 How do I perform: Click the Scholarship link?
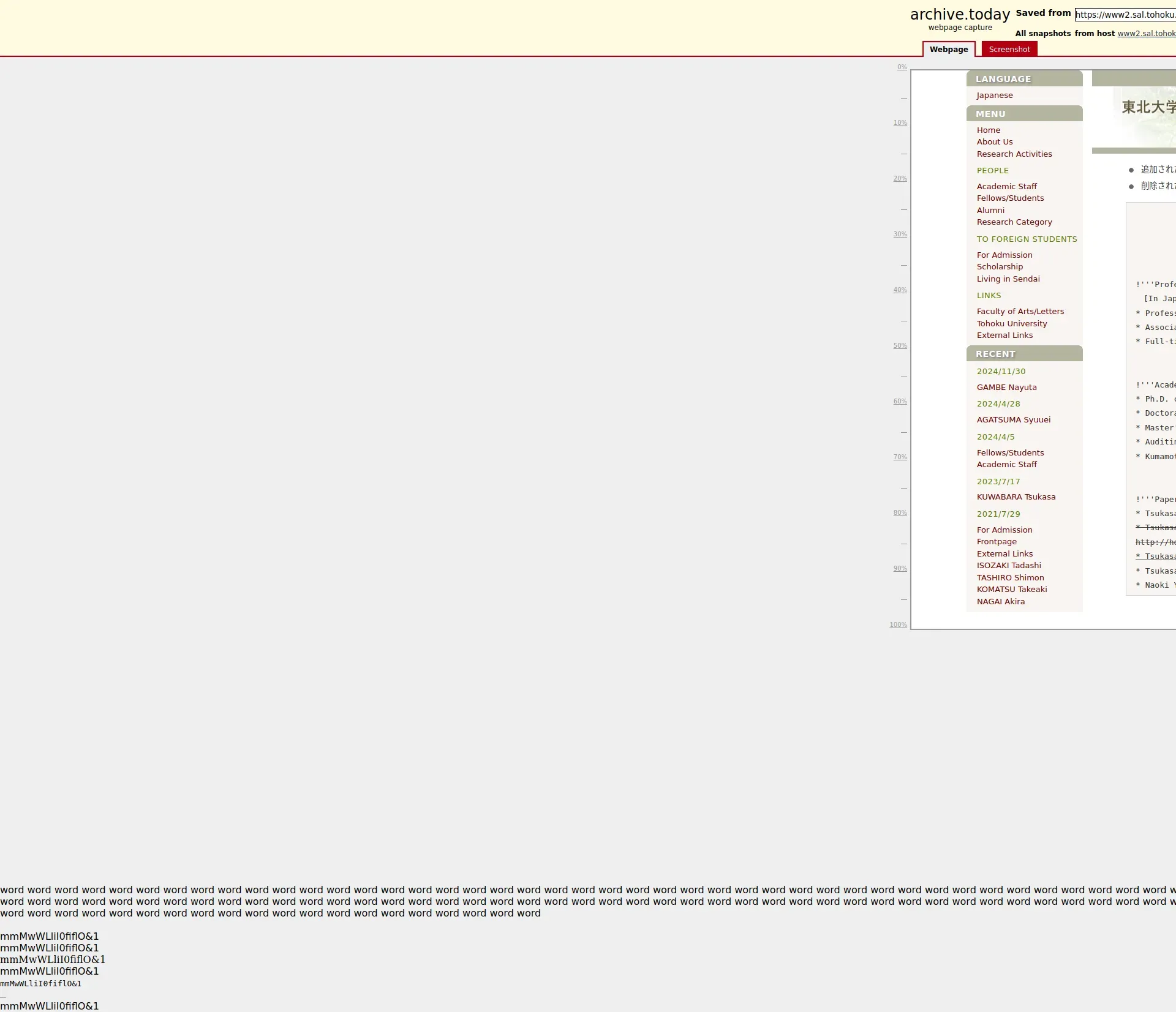click(999, 267)
